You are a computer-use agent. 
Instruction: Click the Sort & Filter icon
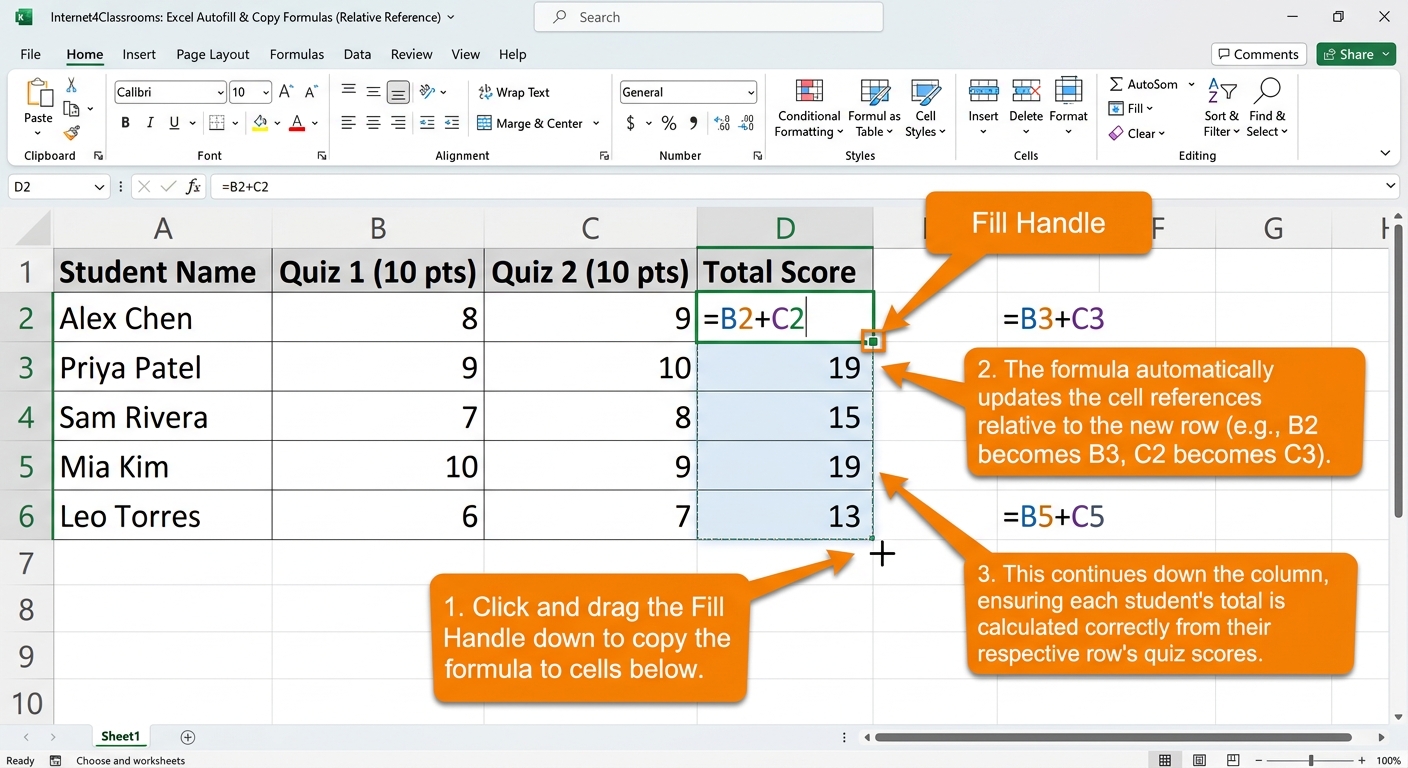[1222, 109]
